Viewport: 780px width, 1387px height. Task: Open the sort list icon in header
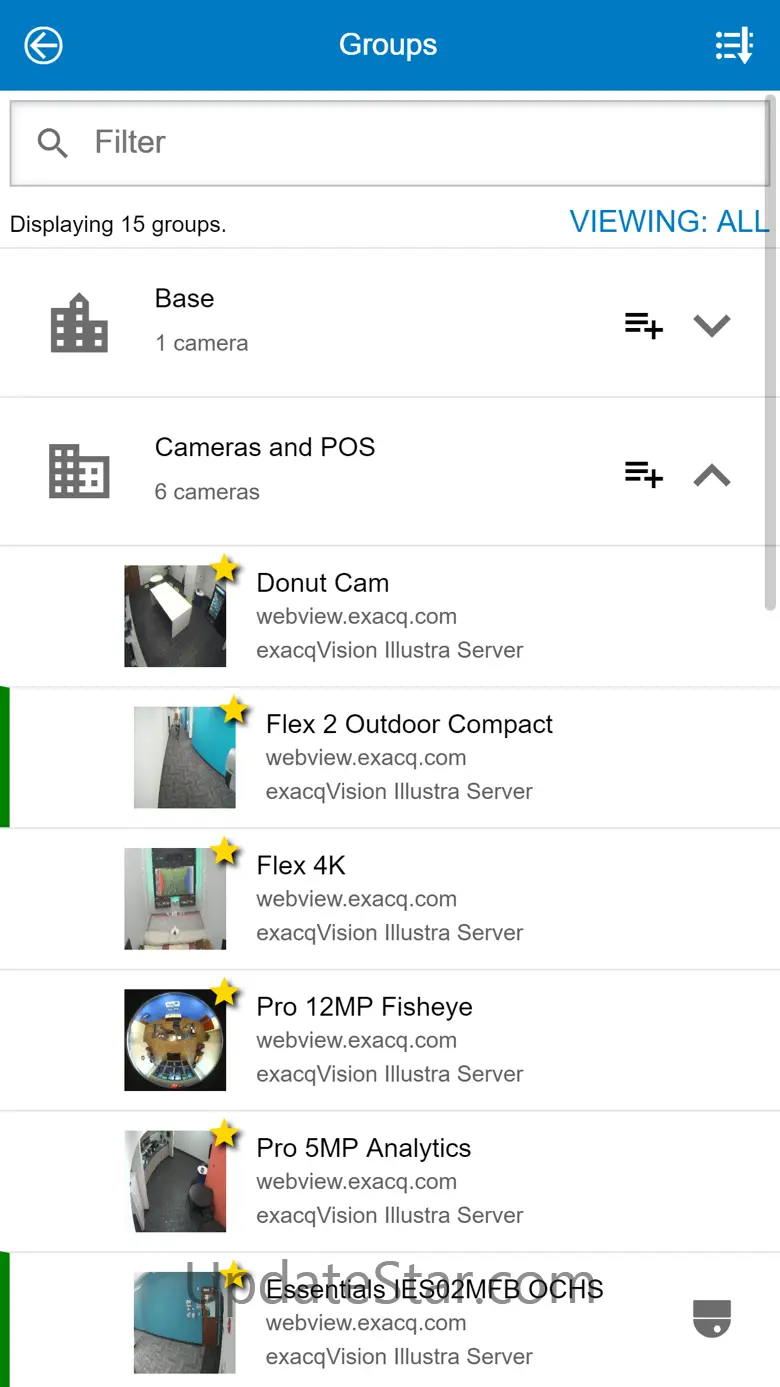(734, 45)
